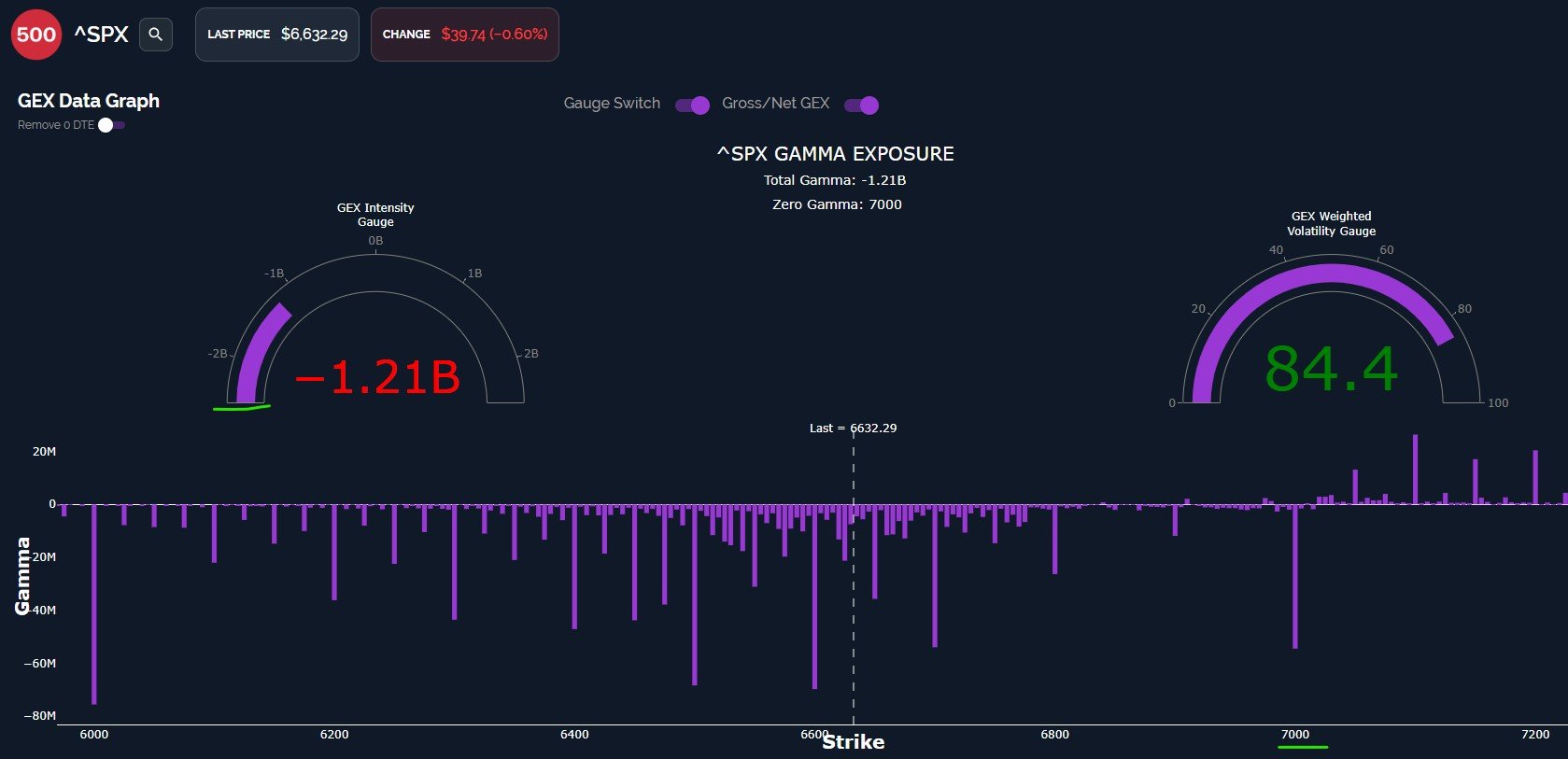Click the Last = 6632.29 marker label
This screenshot has width=1568, height=759.
853,429
